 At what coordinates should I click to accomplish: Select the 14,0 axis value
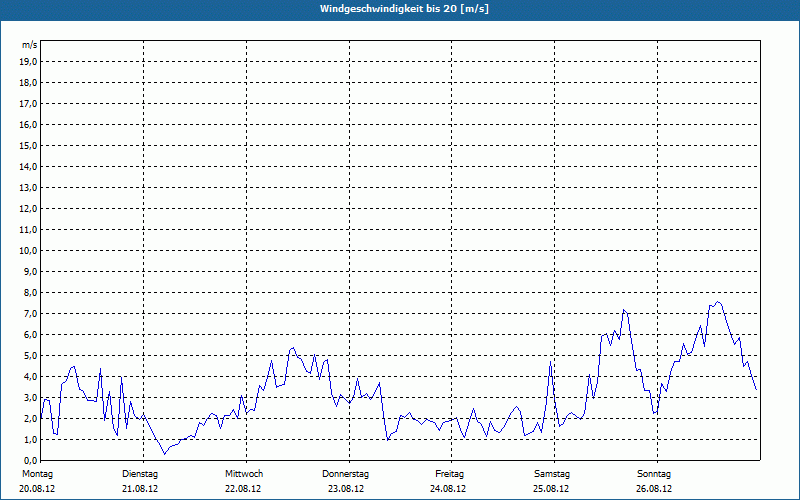pos(28,166)
